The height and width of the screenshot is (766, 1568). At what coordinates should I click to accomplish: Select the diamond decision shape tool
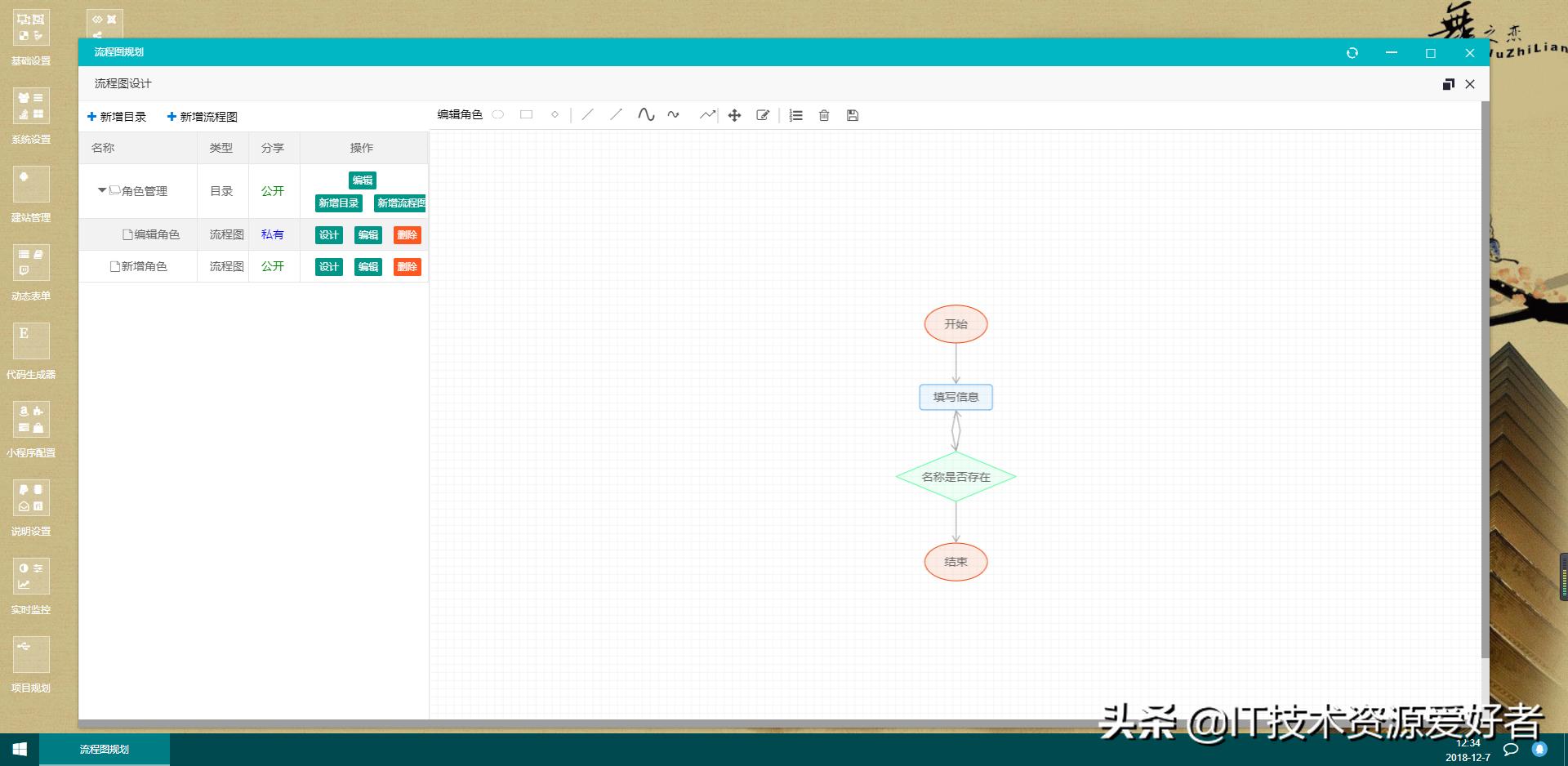pos(555,115)
